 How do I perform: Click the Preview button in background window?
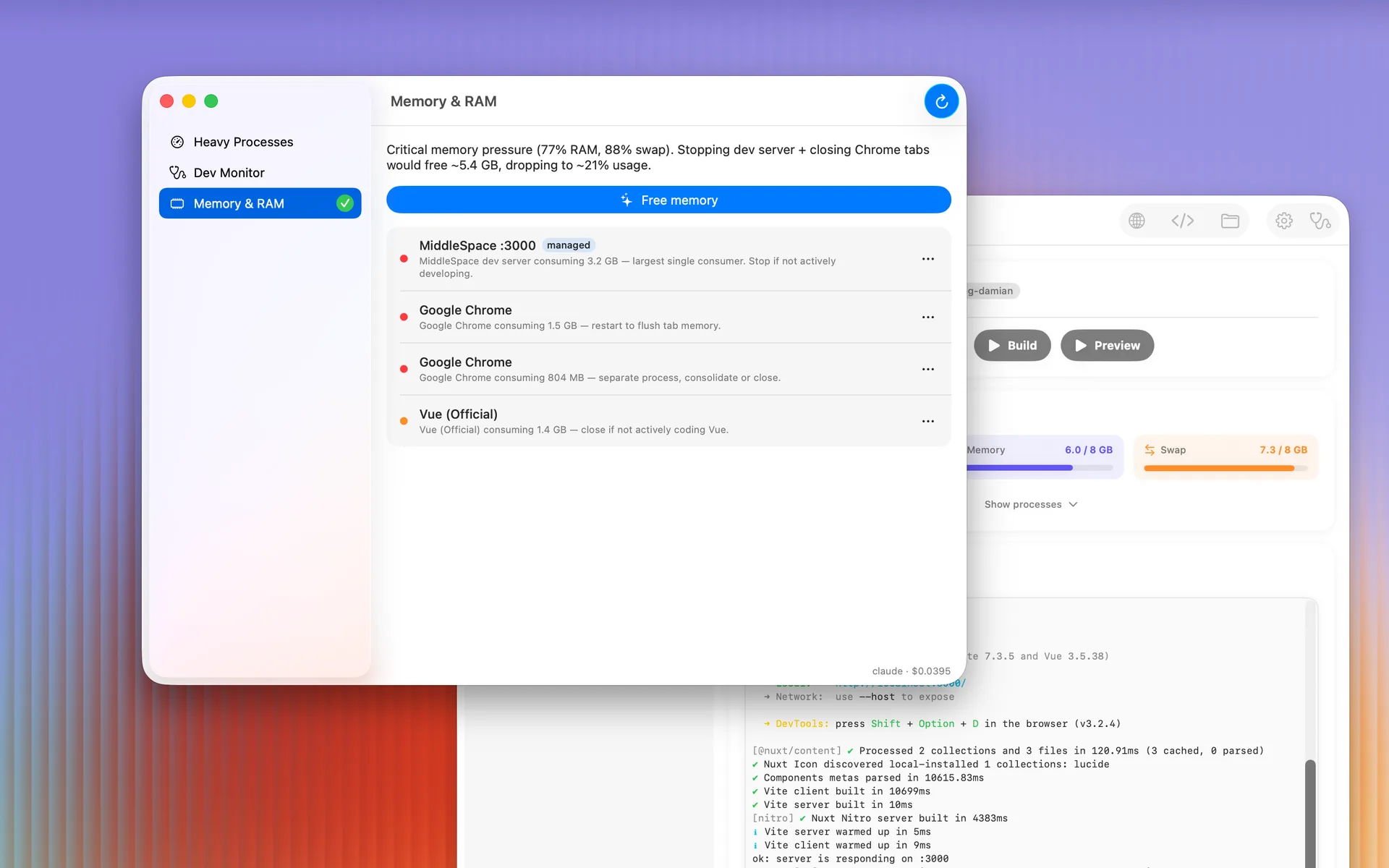coord(1107,345)
